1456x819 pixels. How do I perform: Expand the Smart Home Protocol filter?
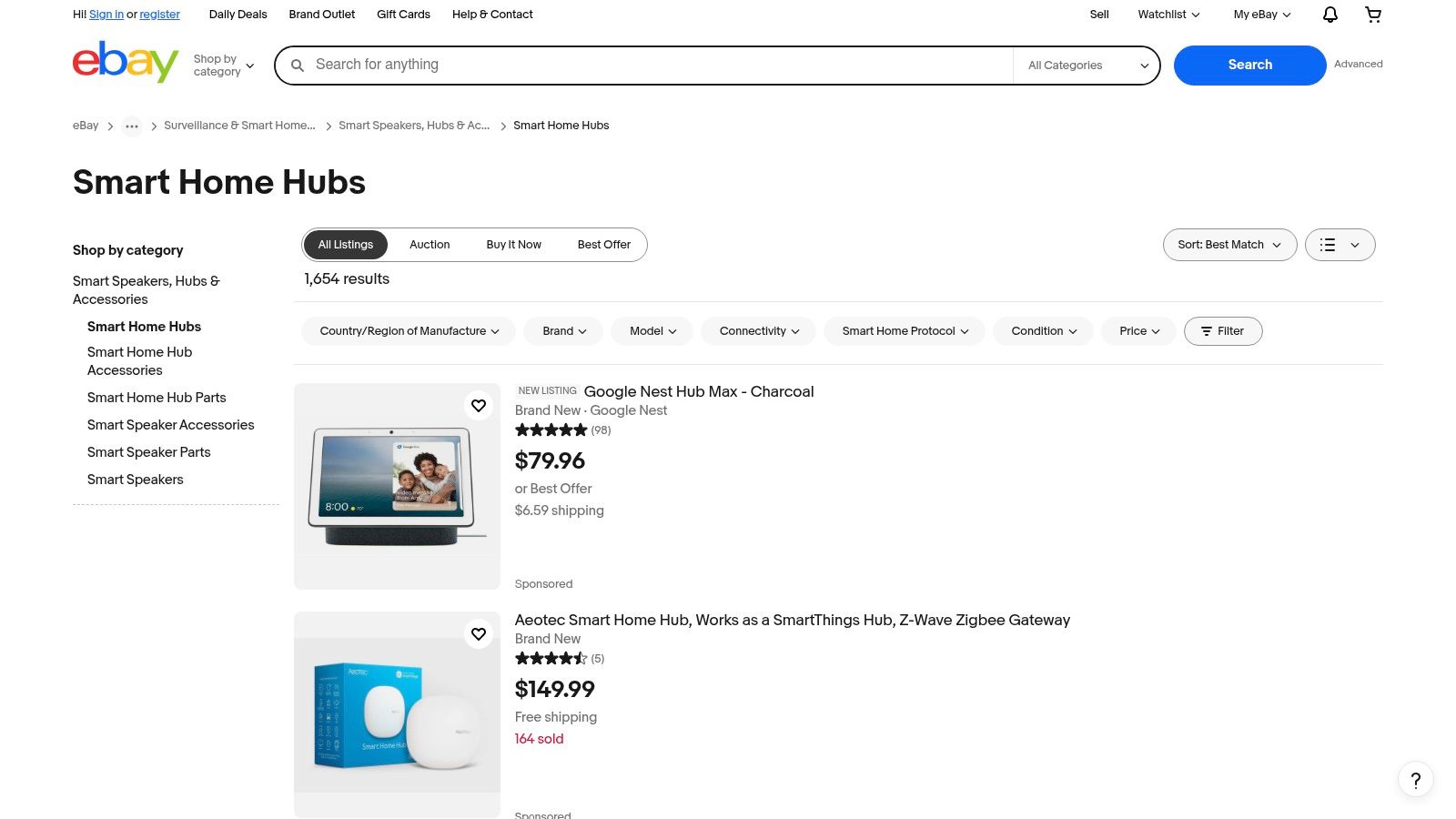[x=904, y=331]
